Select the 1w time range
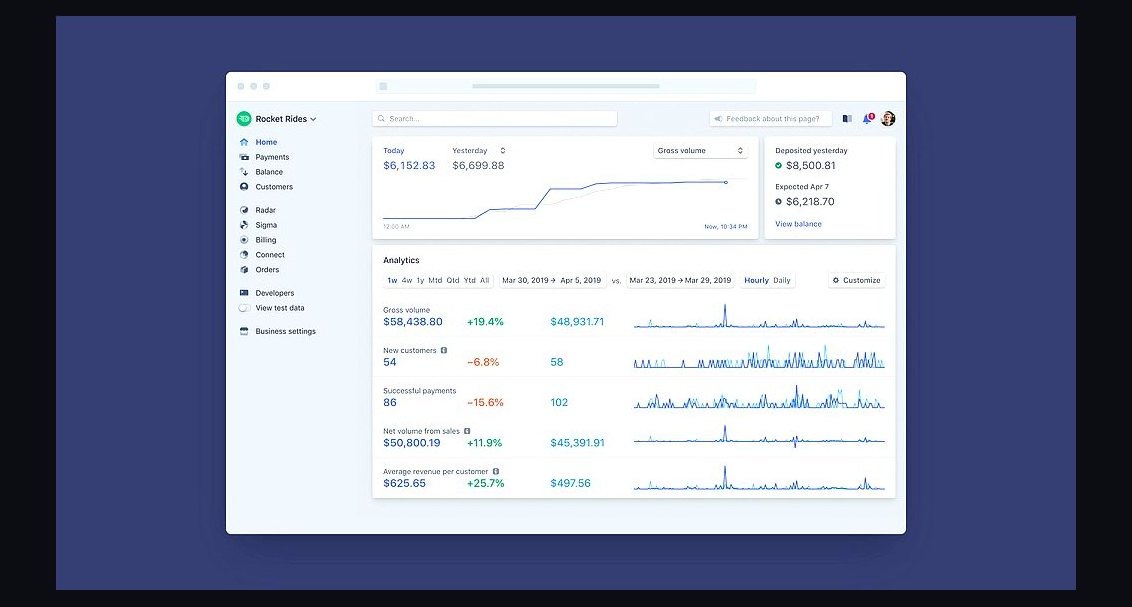 [x=392, y=281]
